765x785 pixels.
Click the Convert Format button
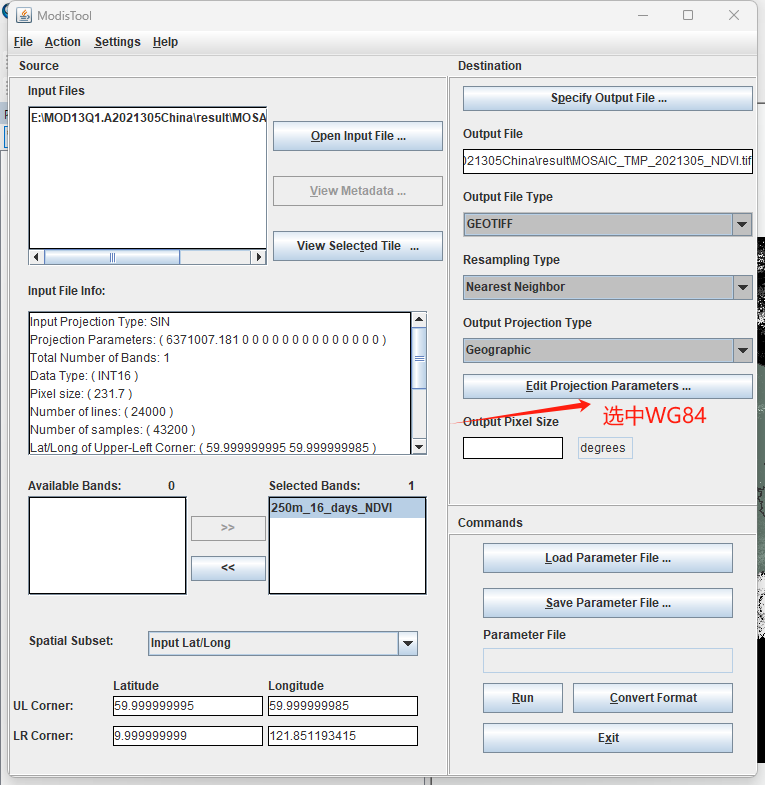click(653, 698)
